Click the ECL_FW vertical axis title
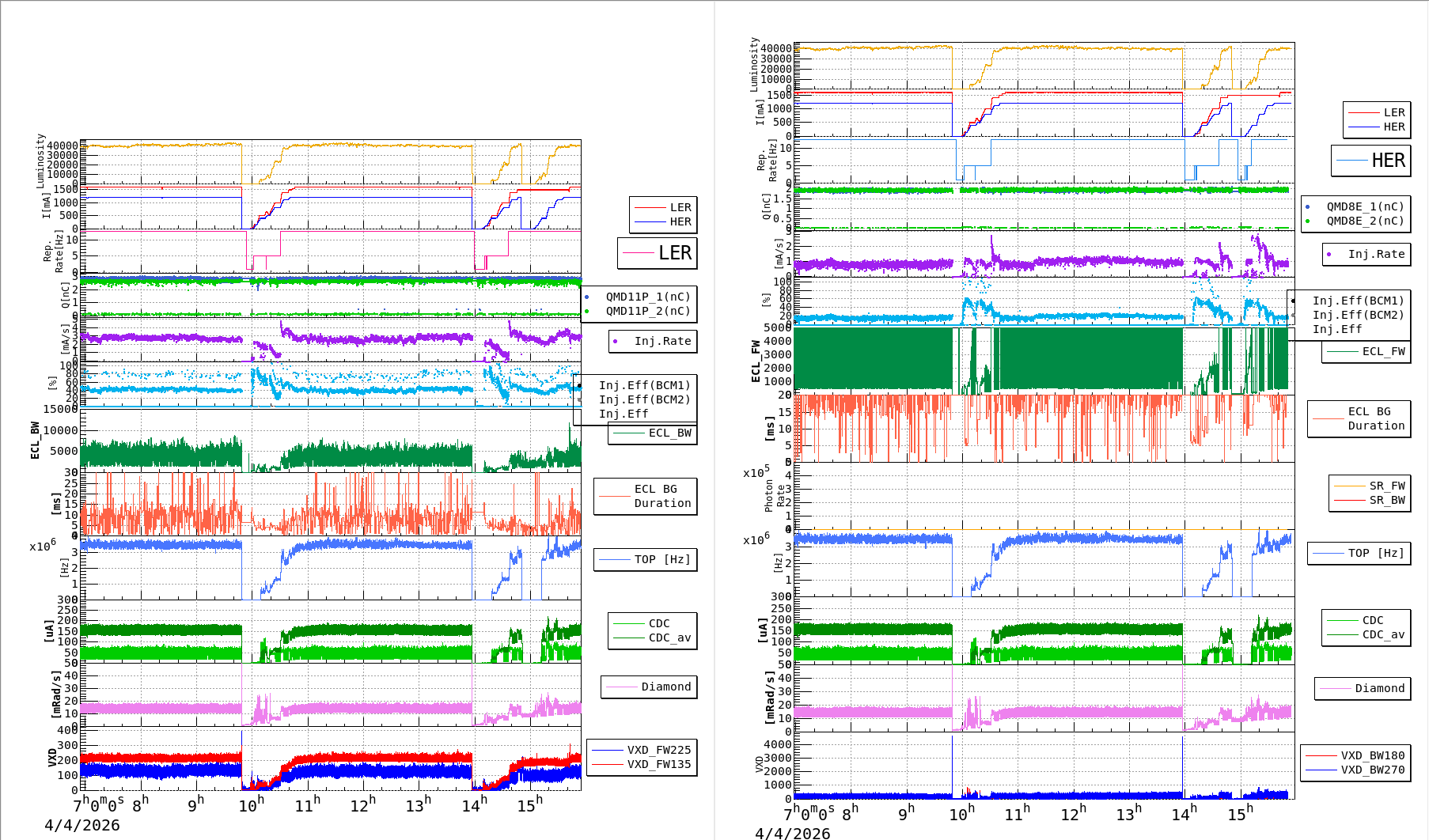The width and height of the screenshot is (1429, 840). pos(756,361)
